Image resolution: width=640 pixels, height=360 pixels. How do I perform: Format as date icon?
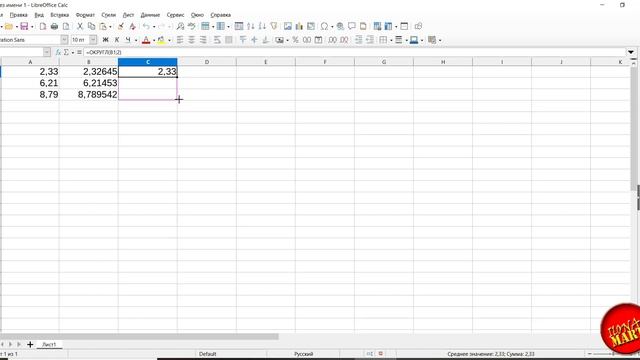click(x=318, y=40)
